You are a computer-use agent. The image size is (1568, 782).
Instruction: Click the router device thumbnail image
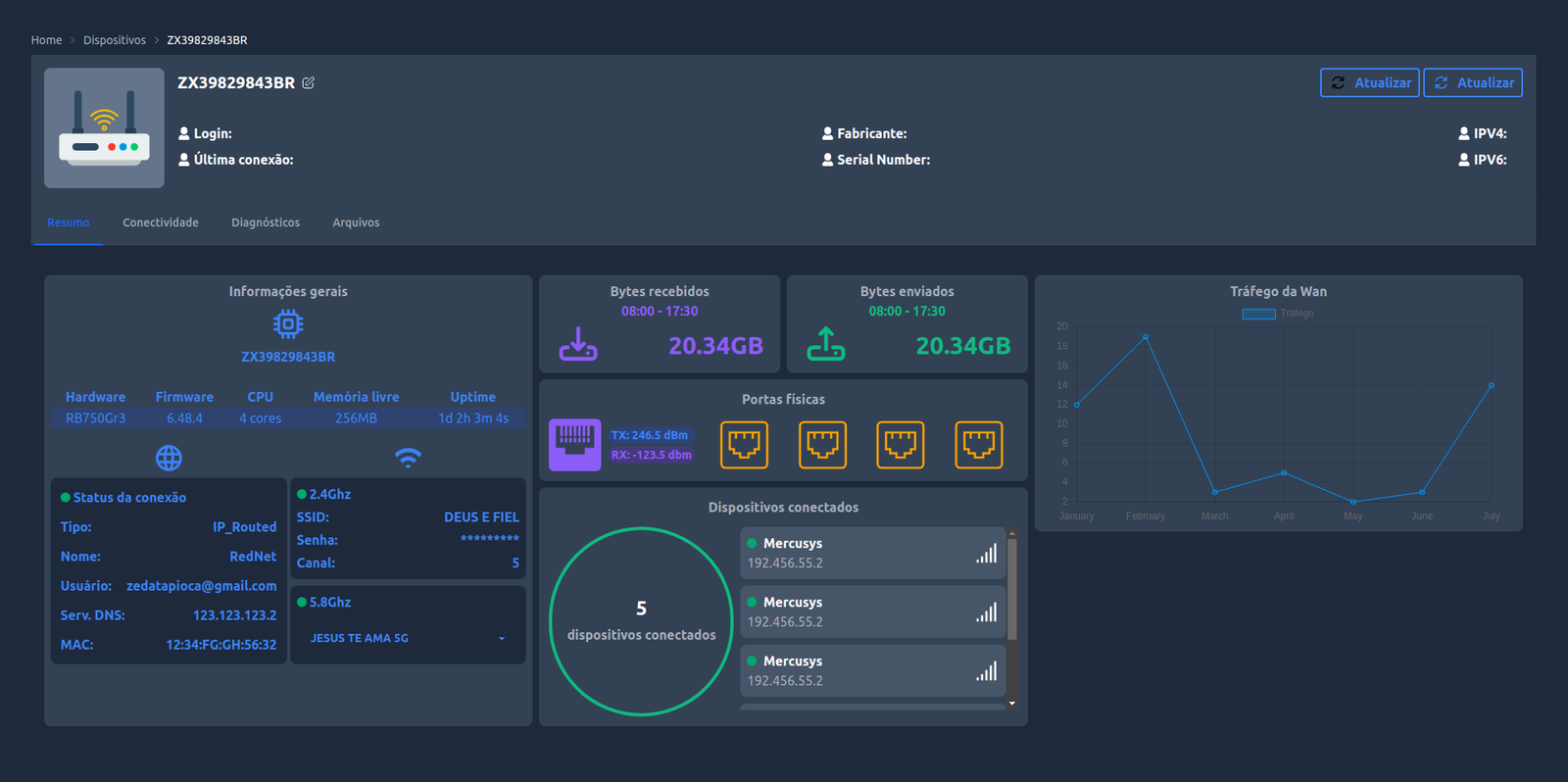point(104,128)
